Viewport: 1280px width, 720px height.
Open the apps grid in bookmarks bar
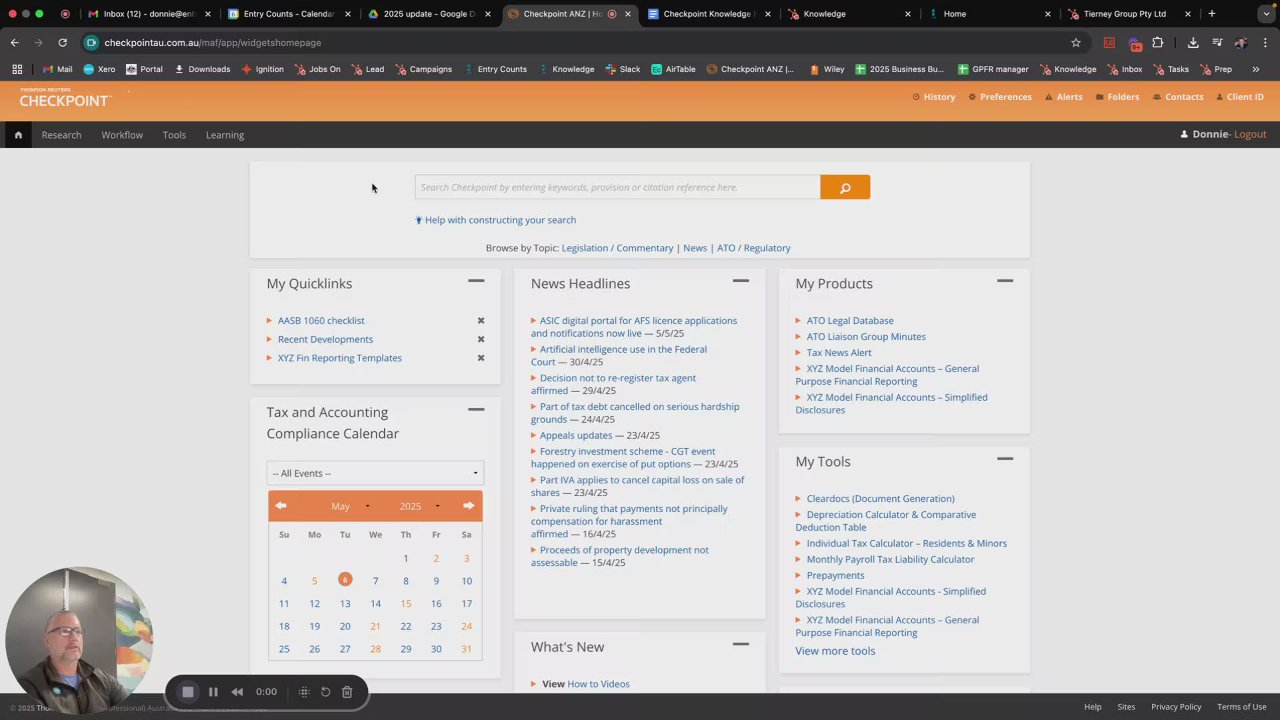[17, 69]
